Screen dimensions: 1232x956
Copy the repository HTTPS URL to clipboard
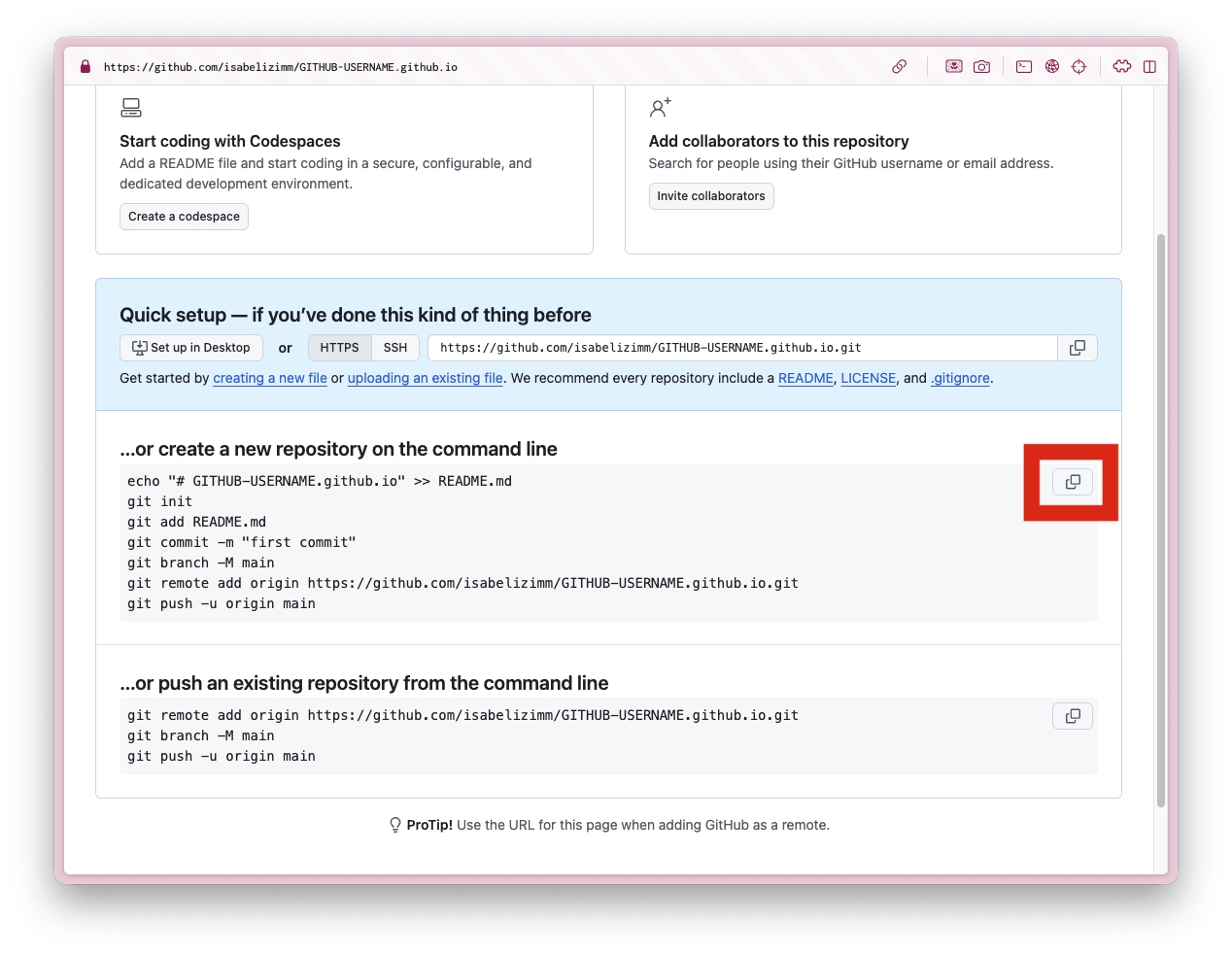(1077, 348)
